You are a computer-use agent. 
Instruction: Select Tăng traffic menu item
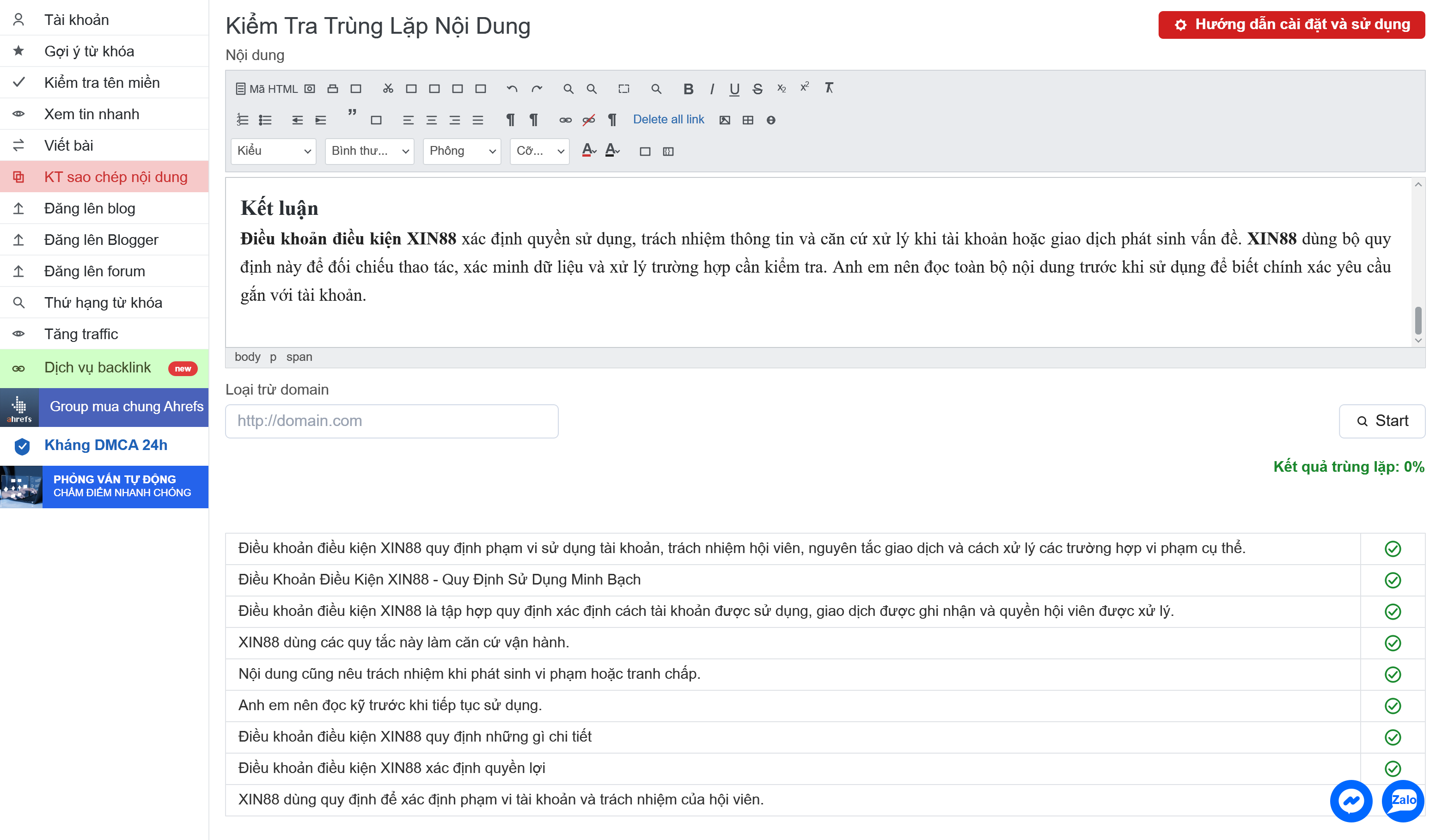pyautogui.click(x=104, y=335)
